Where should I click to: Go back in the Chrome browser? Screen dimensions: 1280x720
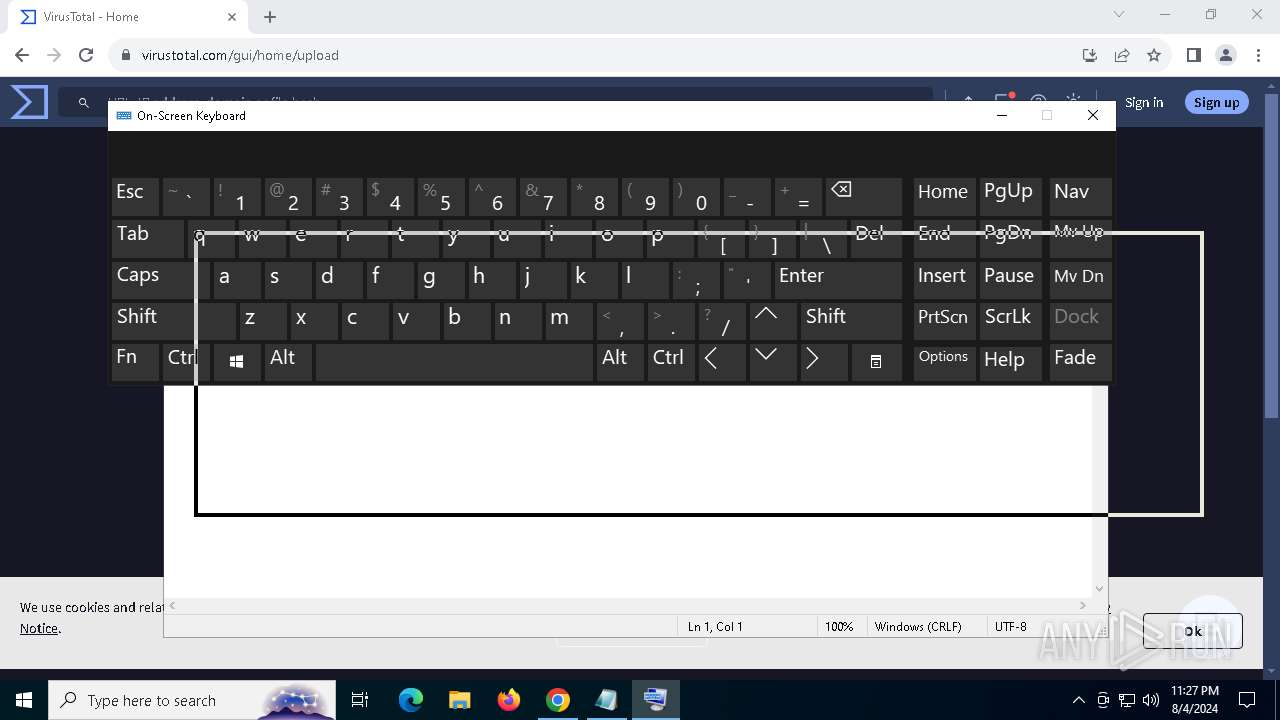22,55
